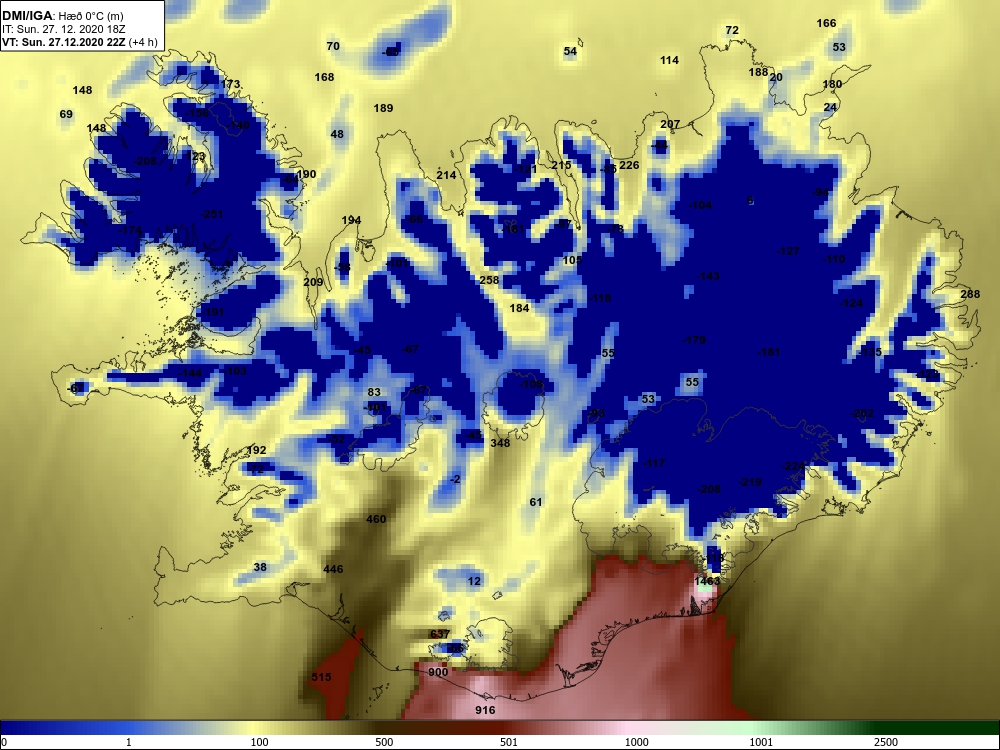Select the 226 map value
Image resolution: width=1000 pixels, height=750 pixels.
pyautogui.click(x=629, y=165)
